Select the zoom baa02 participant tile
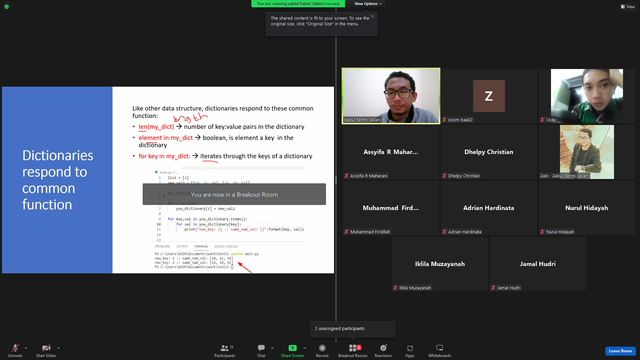The width and height of the screenshot is (640, 360). (489, 96)
